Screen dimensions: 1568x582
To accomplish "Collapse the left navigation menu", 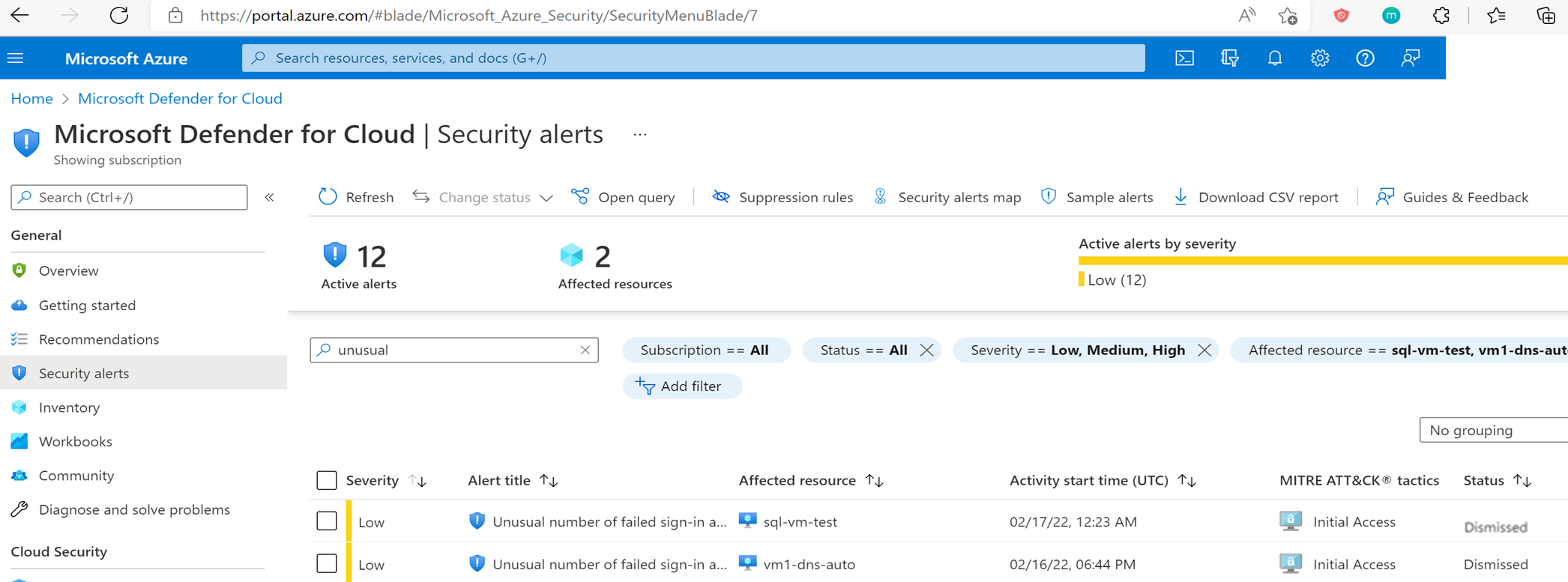I will (x=269, y=198).
